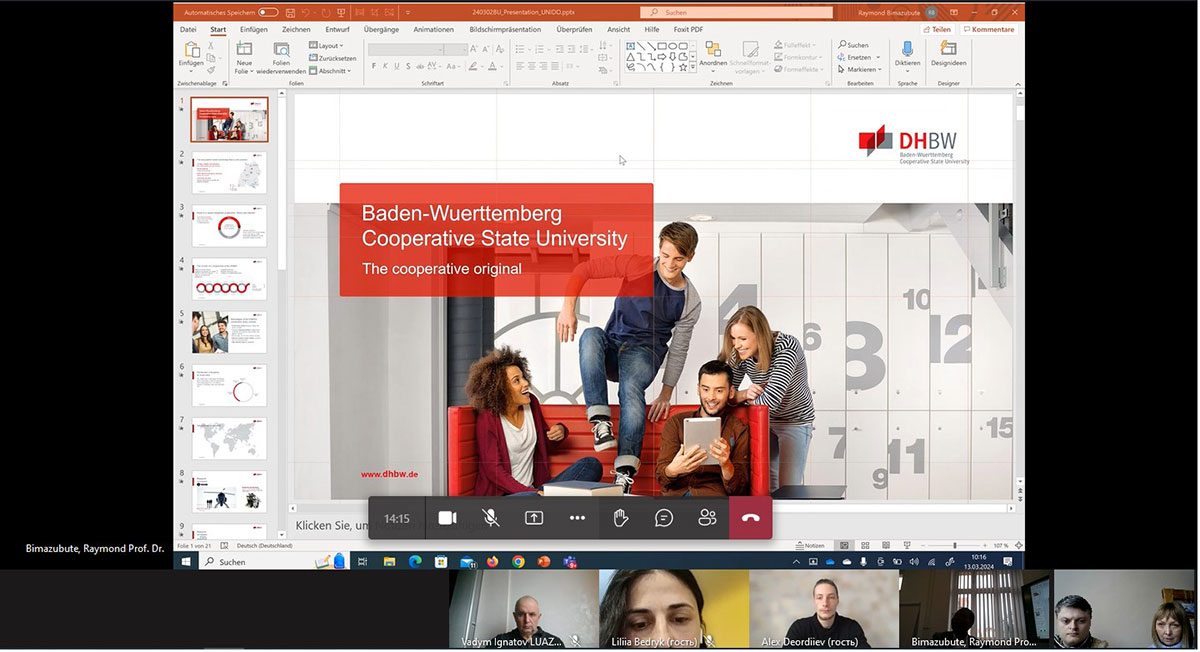
Task: Open Firefox from the taskbar
Action: 492,562
